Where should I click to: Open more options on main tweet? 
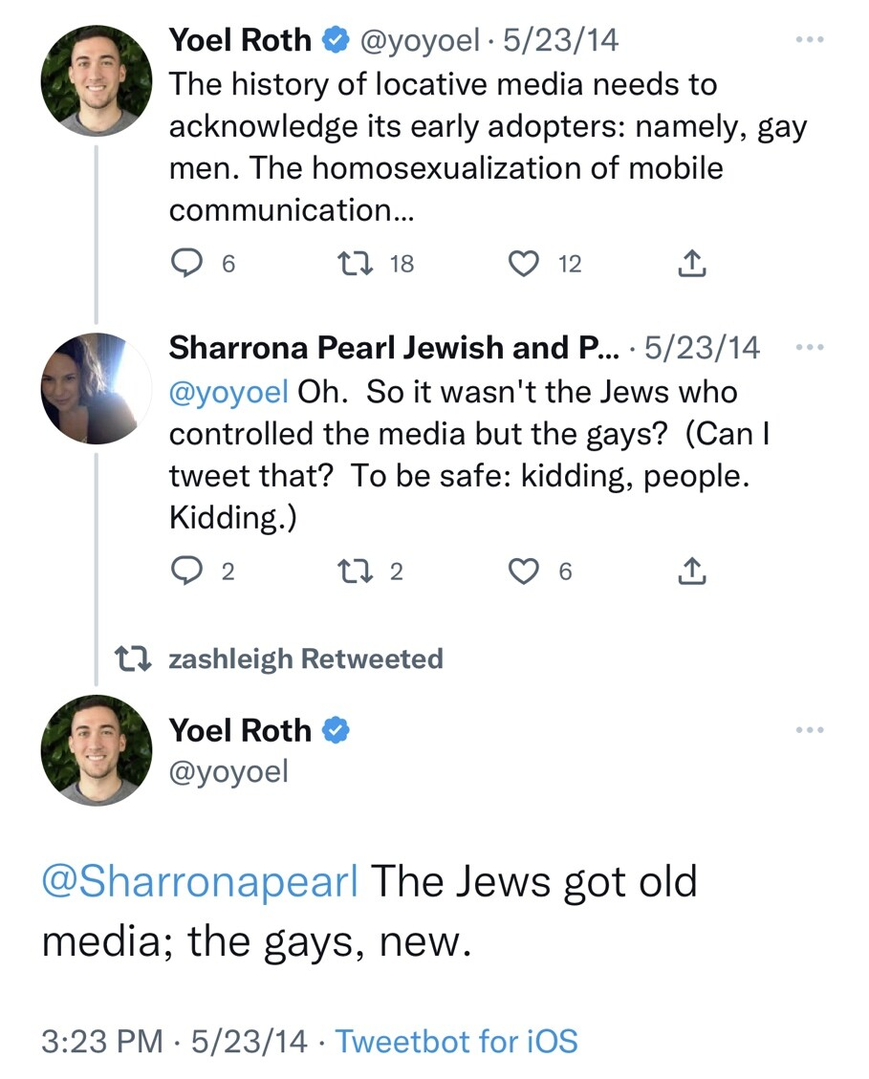tap(810, 731)
